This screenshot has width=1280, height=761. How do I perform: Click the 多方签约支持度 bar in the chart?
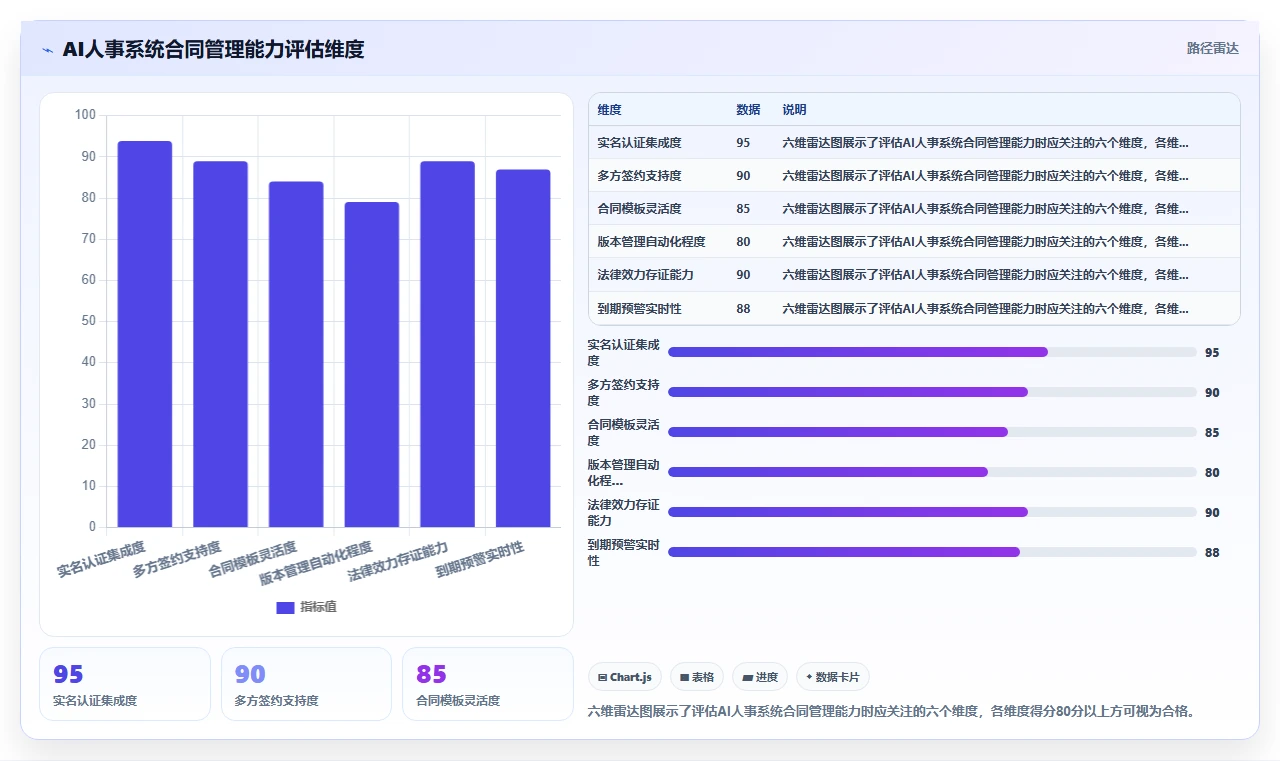220,344
